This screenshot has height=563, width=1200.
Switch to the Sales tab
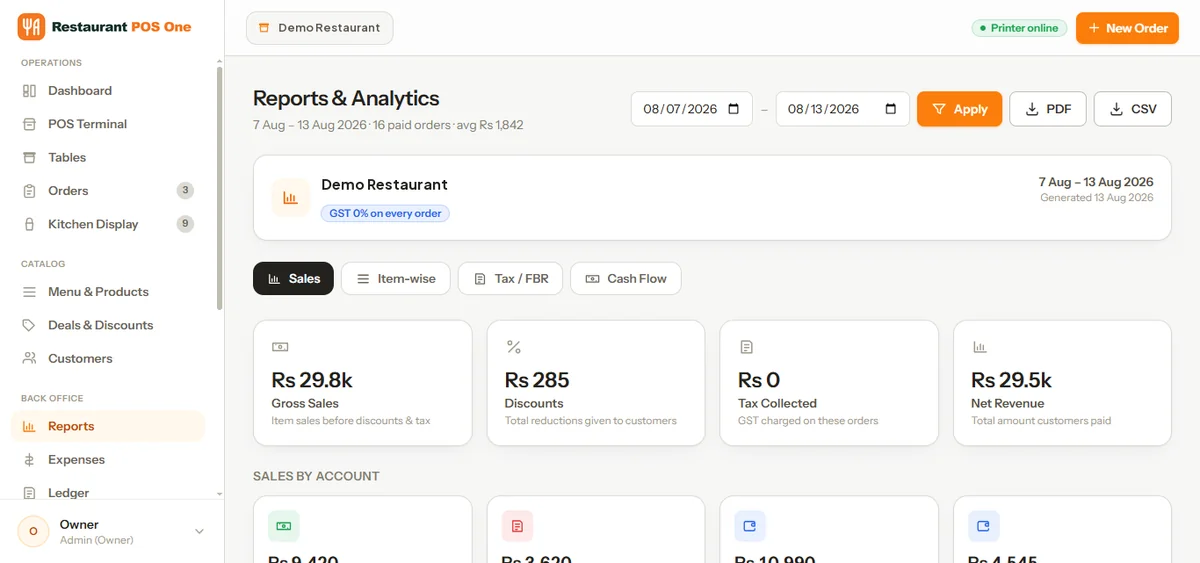coord(293,278)
